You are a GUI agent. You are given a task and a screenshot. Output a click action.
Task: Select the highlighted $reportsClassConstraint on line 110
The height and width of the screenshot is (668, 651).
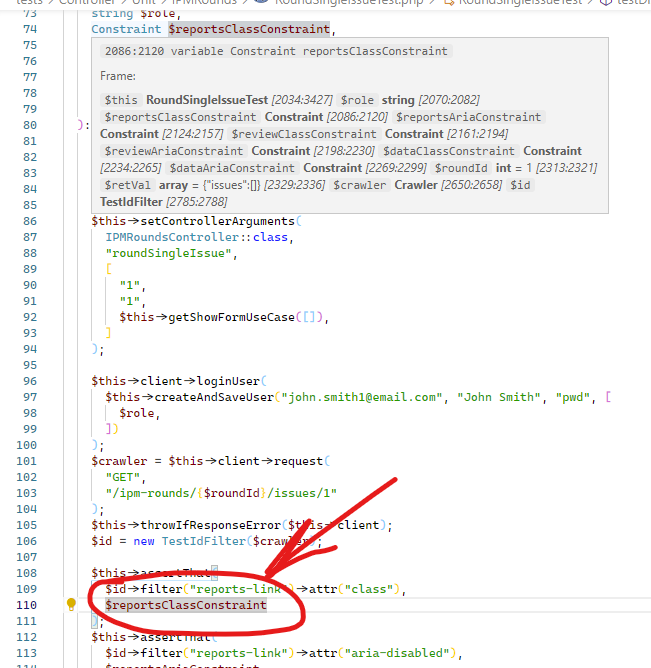point(186,605)
